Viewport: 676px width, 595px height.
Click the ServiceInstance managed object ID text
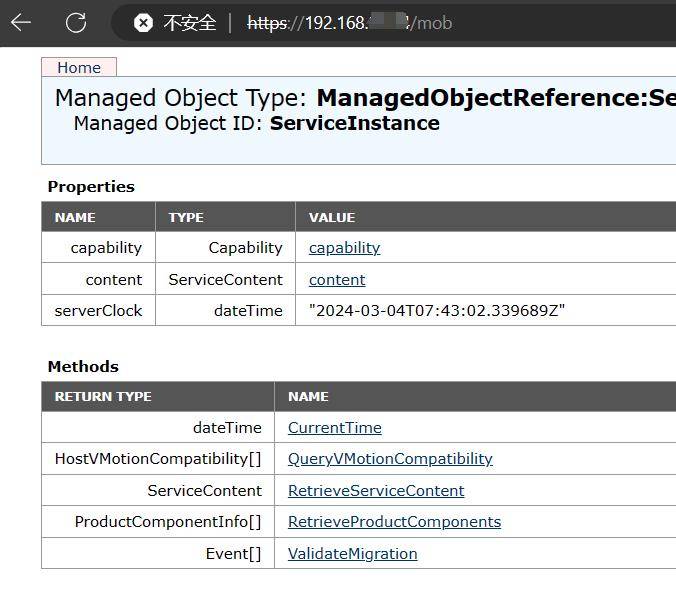(354, 123)
